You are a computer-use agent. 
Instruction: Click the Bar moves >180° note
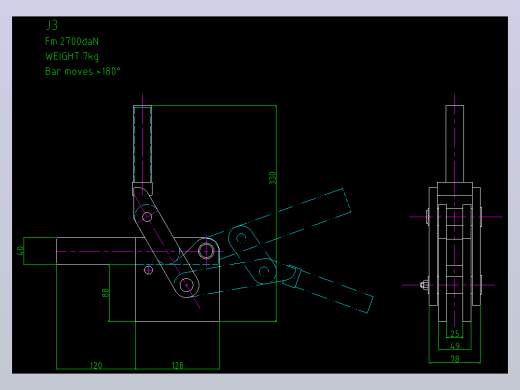[x=83, y=71]
